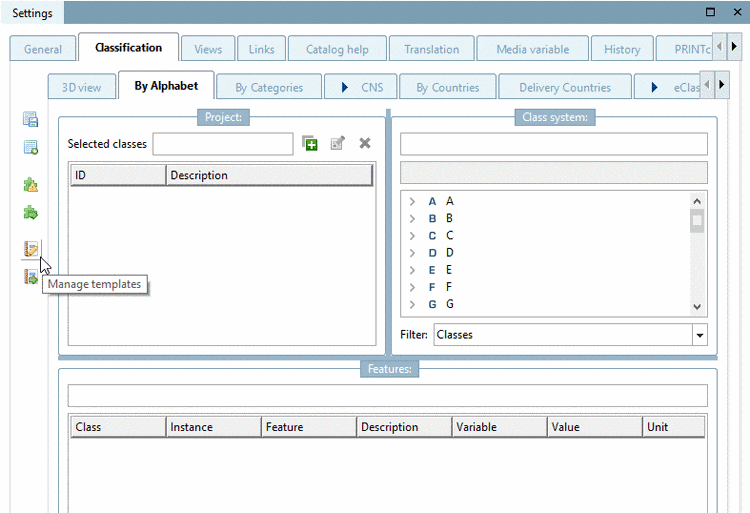Expand tree node C

click(x=412, y=236)
